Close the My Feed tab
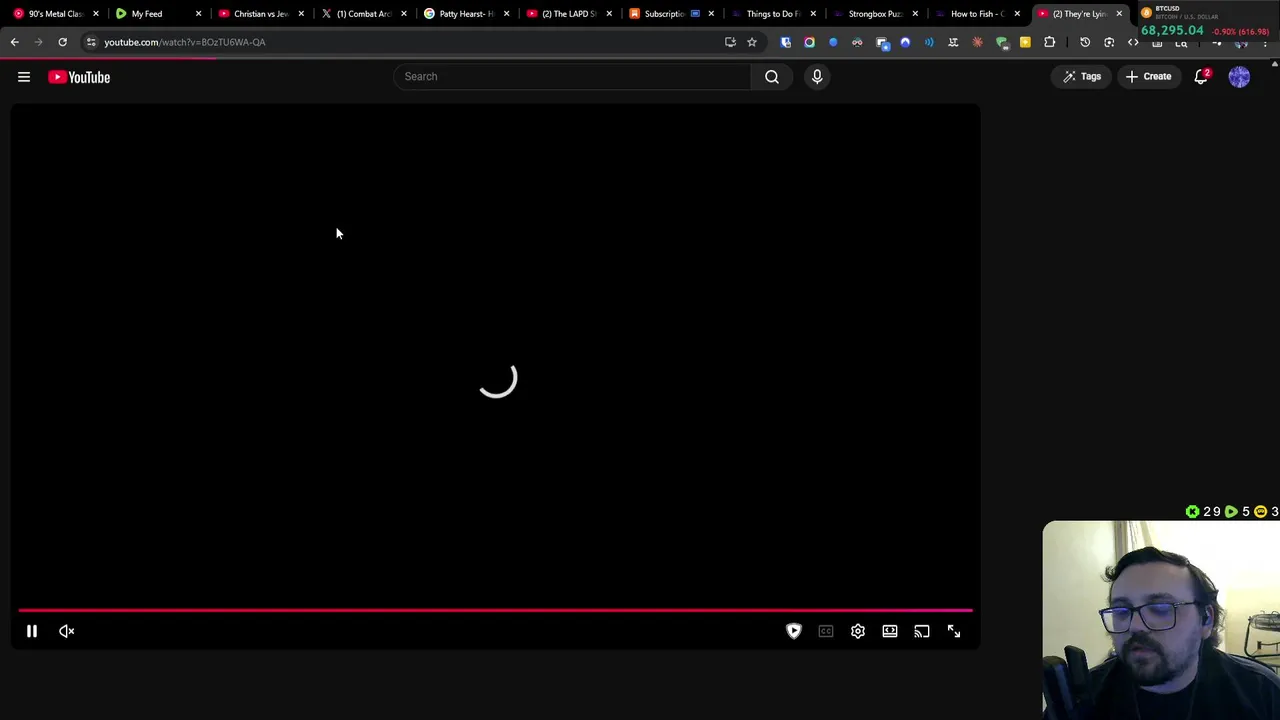 click(198, 14)
